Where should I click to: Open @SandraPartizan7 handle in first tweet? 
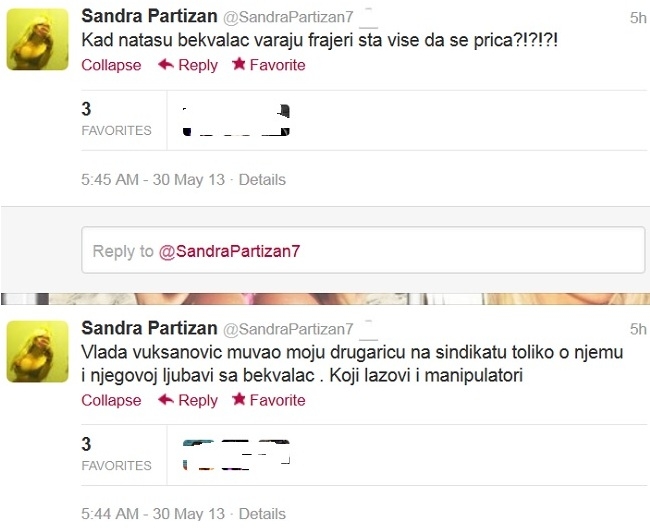coord(288,17)
